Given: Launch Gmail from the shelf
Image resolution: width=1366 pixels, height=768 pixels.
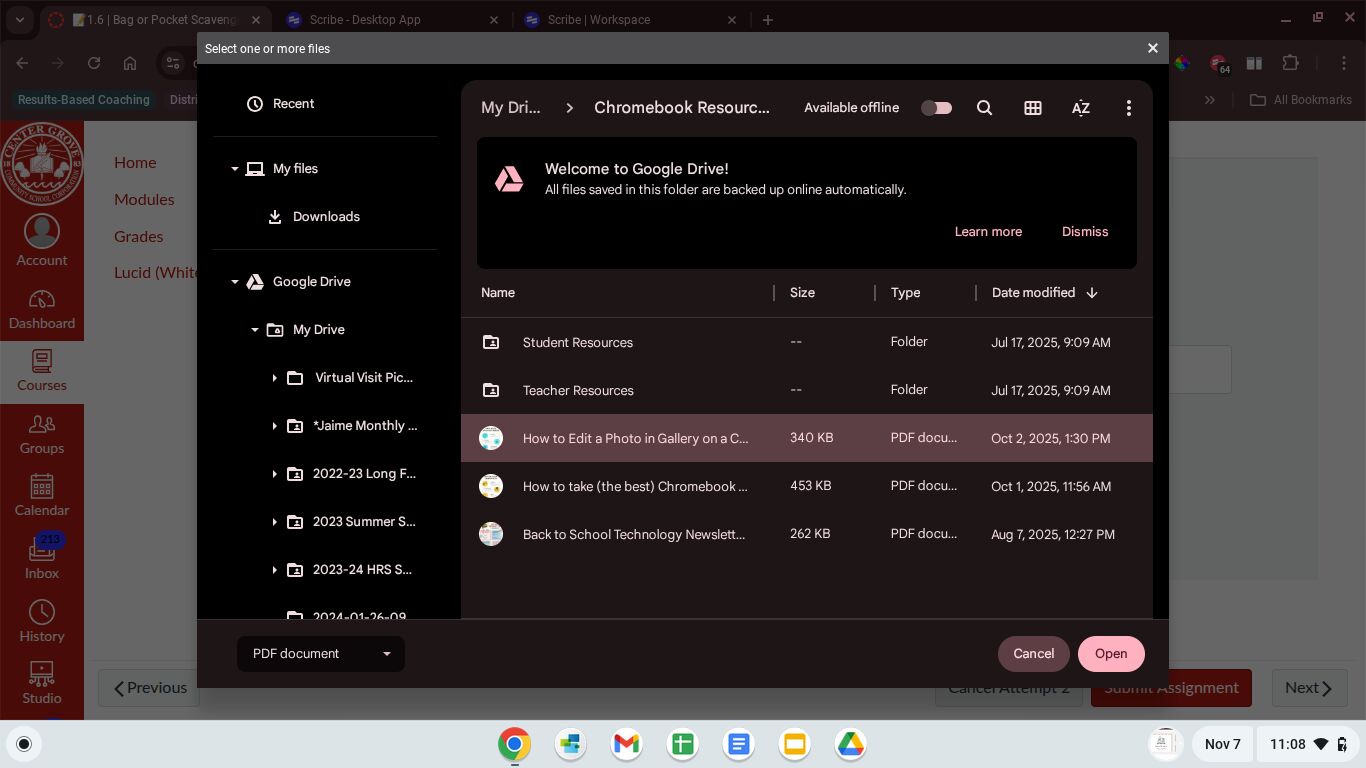Looking at the screenshot, I should 627,744.
